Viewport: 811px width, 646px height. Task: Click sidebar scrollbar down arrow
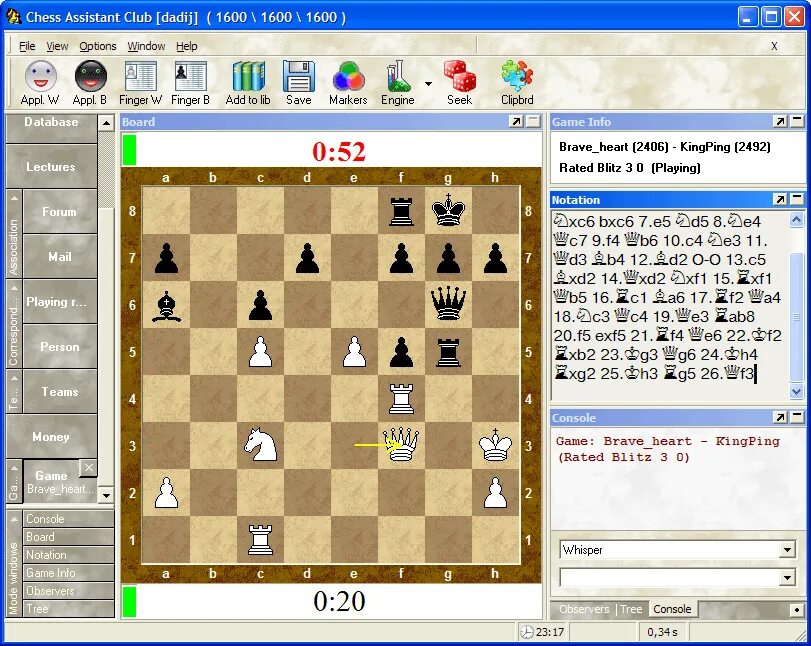pos(106,495)
